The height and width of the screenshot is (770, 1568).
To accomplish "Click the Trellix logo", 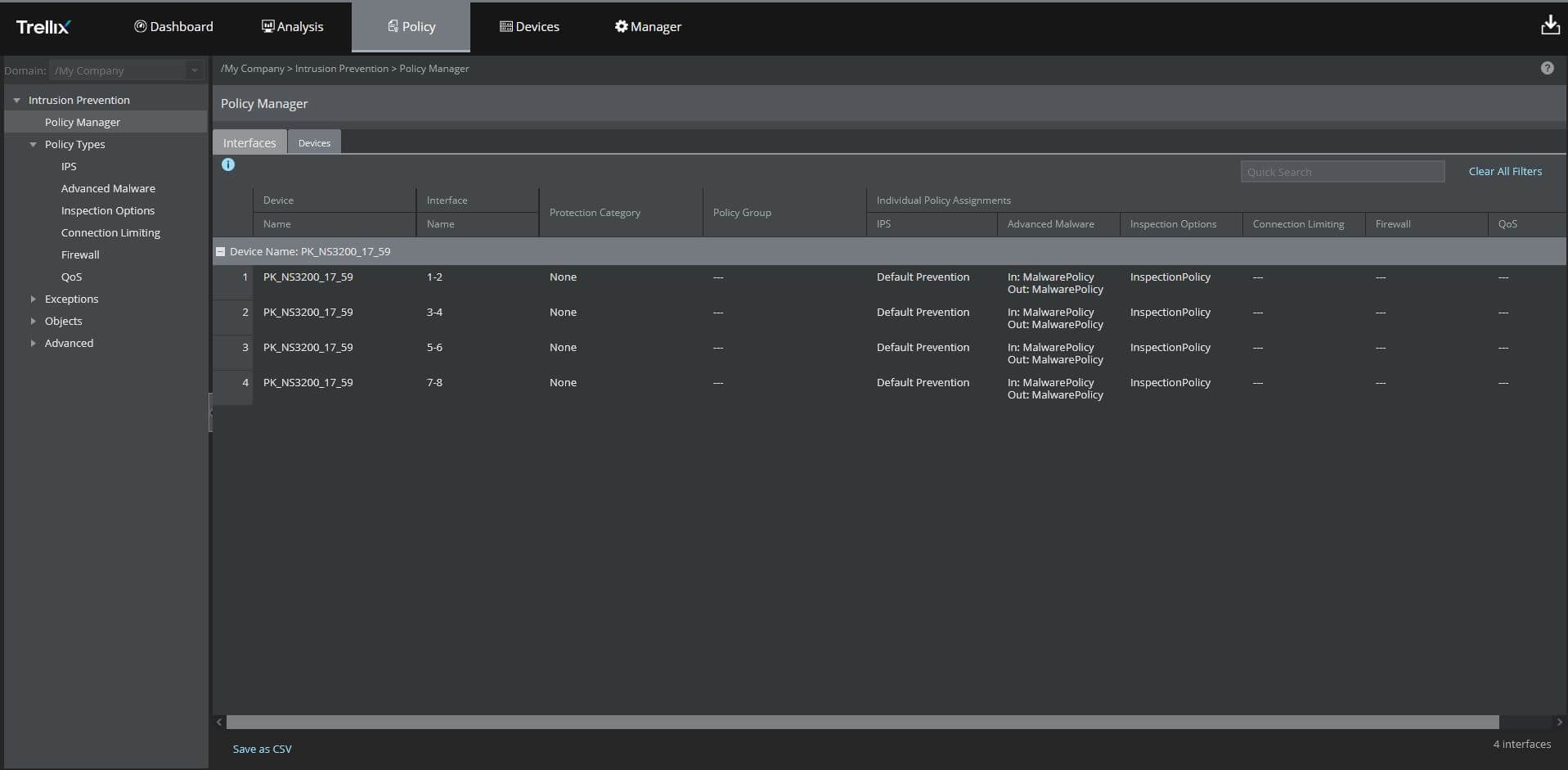I will [x=43, y=27].
